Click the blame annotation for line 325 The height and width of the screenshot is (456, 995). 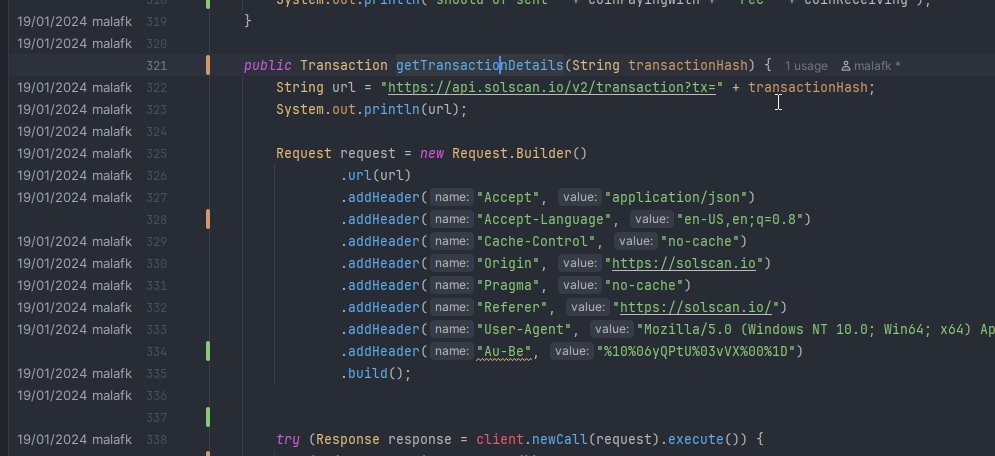[x=74, y=153]
